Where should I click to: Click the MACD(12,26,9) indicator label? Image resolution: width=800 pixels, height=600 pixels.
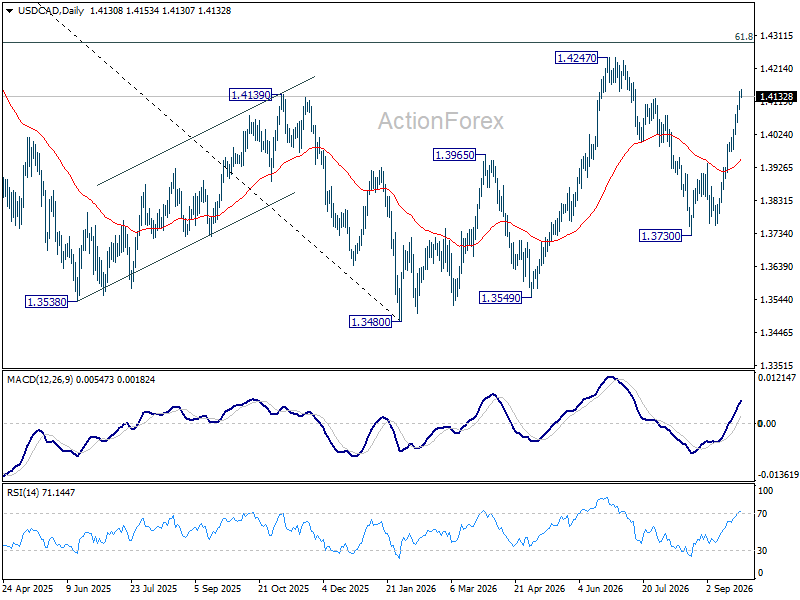tap(40, 380)
